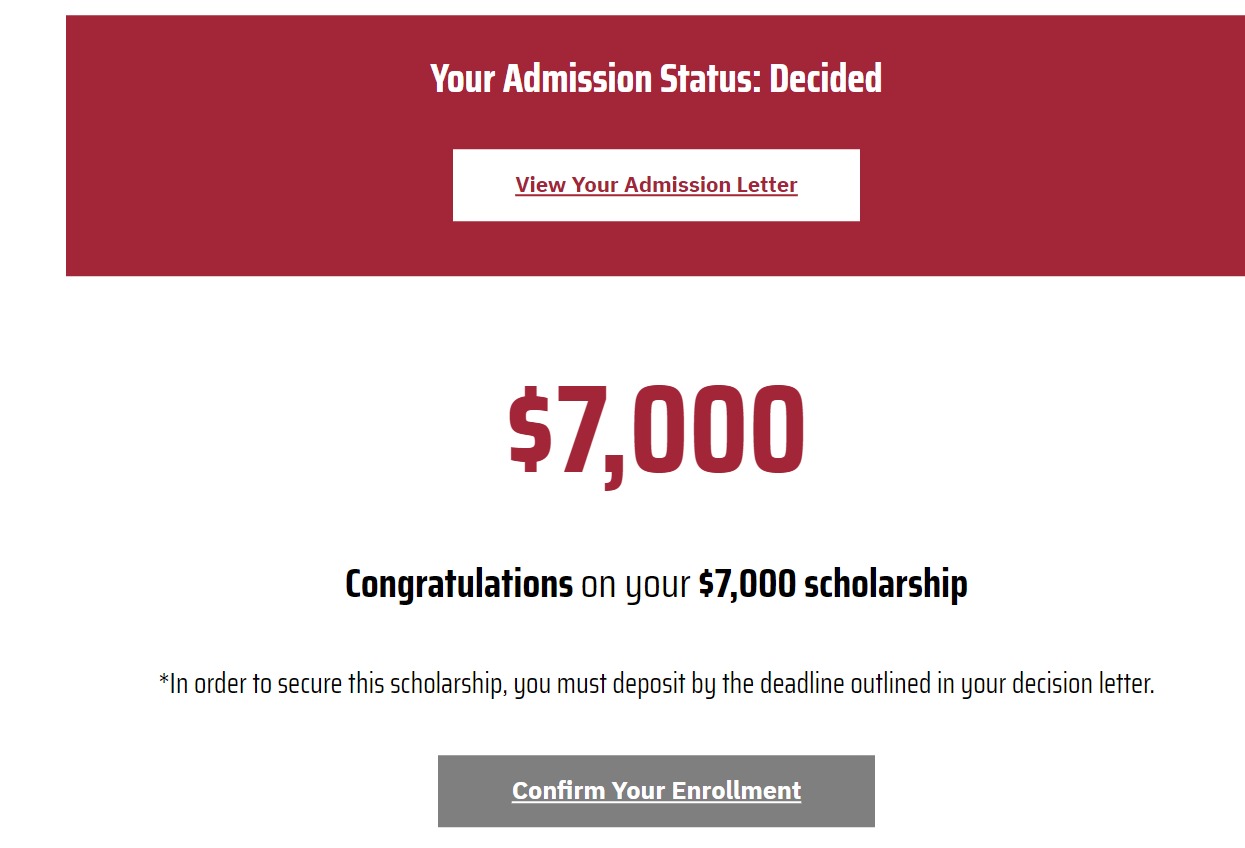1245x848 pixels.
Task: Select the large red $7,000 amount
Action: 656,430
